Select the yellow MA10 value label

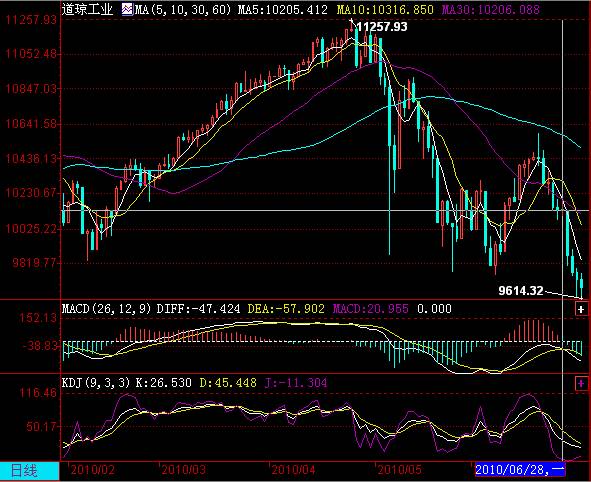coord(385,9)
